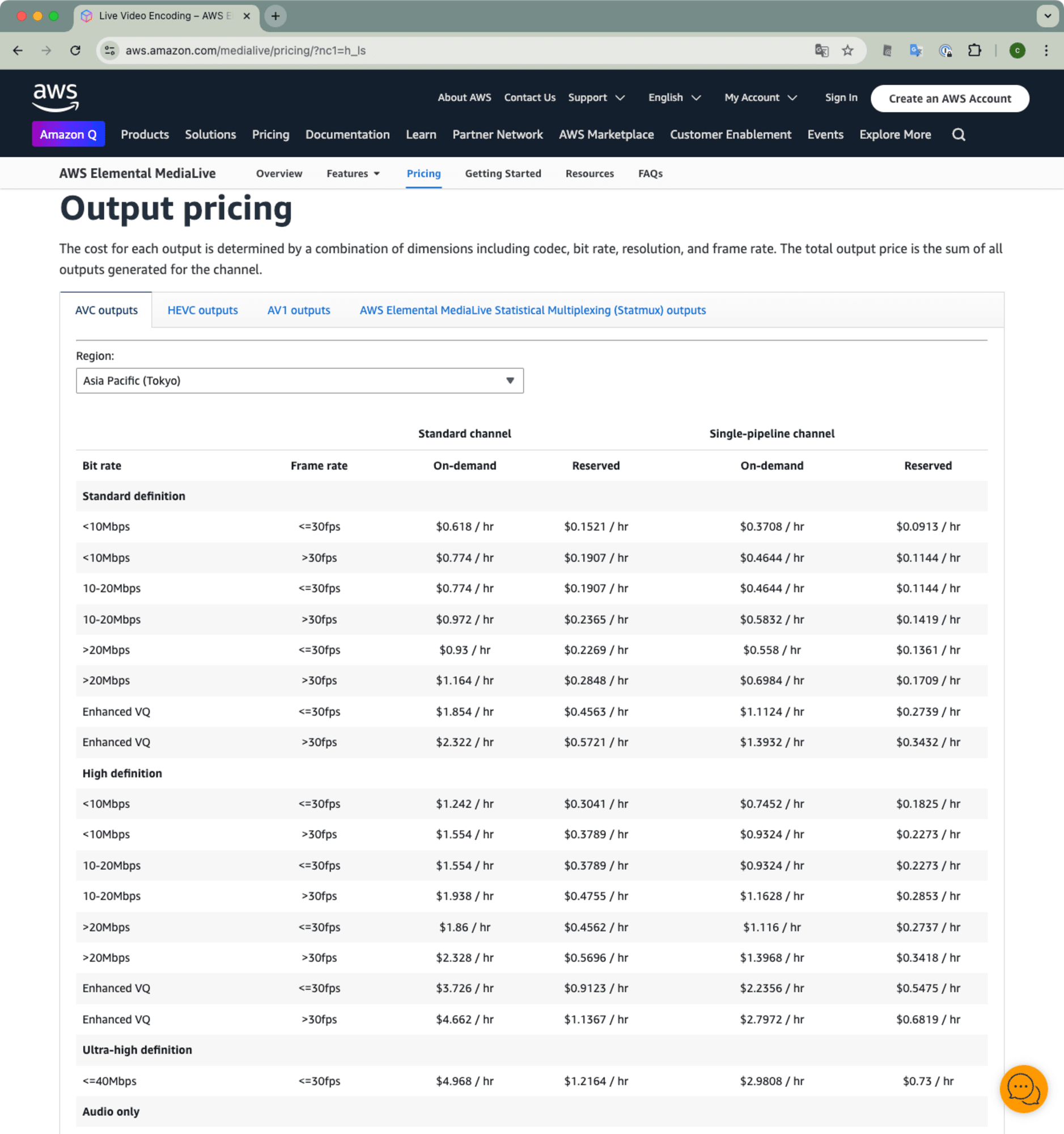Click the AWS logo
The height and width of the screenshot is (1134, 1064).
pos(56,97)
